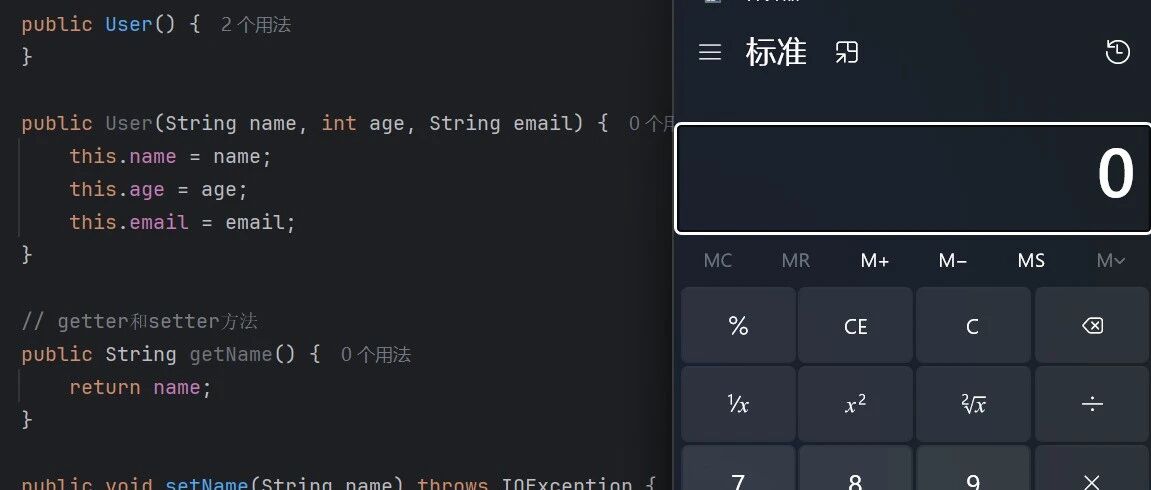Viewport: 1151px width, 490px height.
Task: Click IOException in the setName signature
Action: 567,484
